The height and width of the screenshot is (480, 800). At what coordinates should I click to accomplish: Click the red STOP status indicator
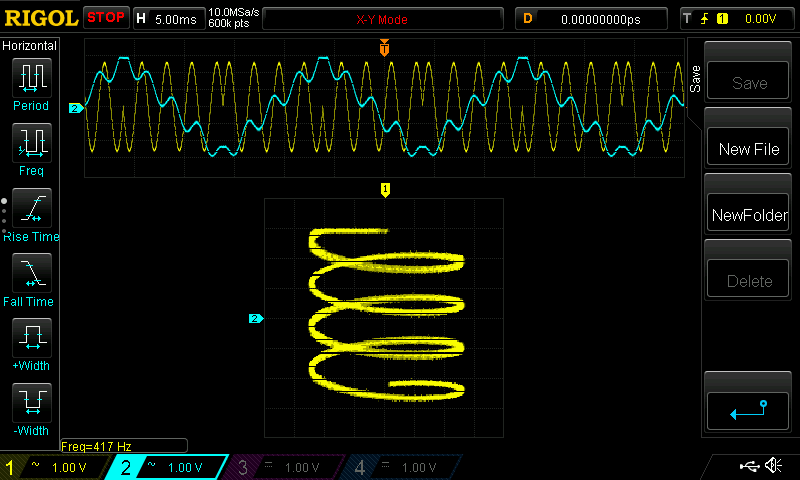[106, 18]
